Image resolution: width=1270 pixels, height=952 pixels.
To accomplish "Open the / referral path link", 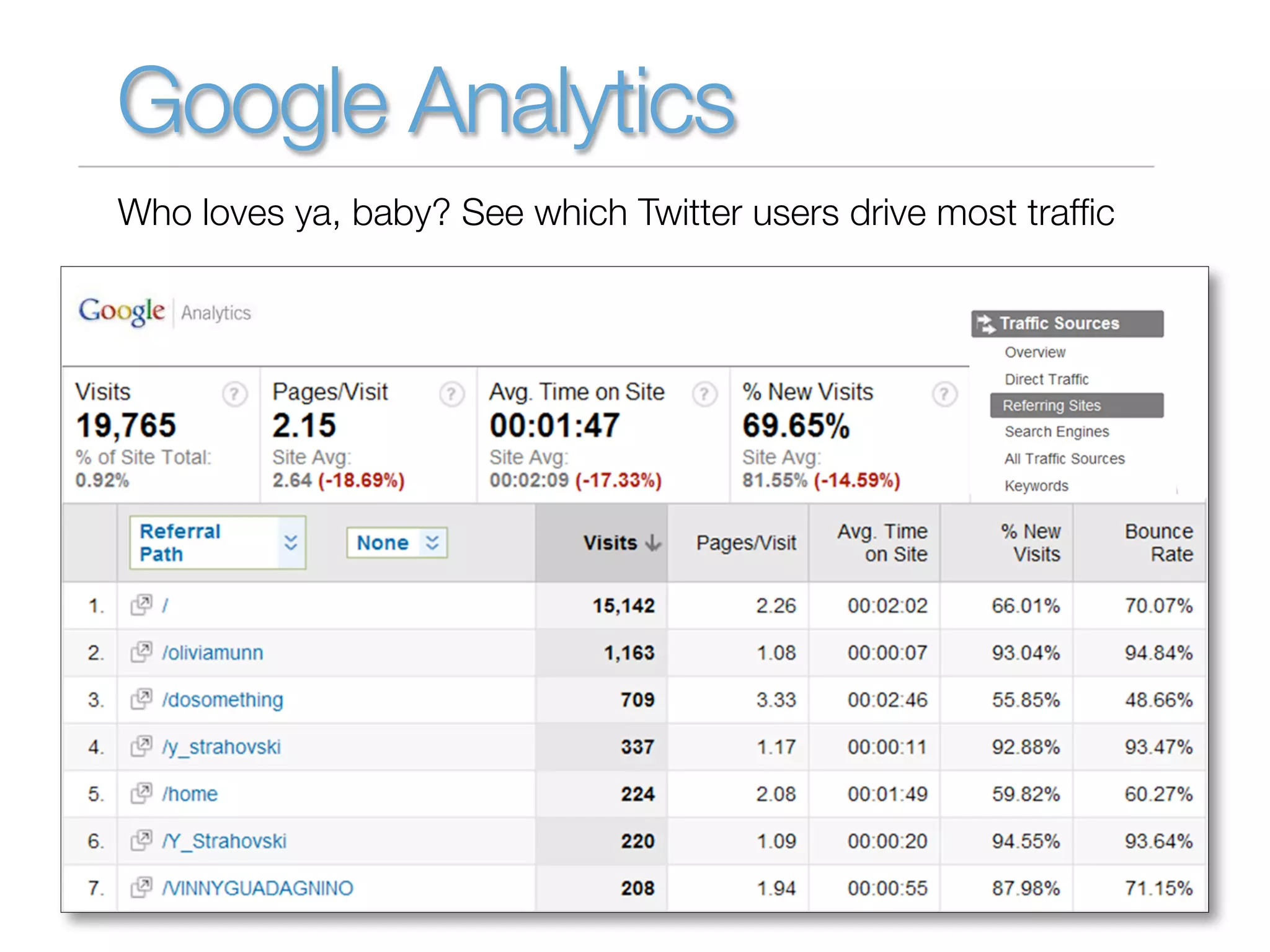I will [x=165, y=606].
